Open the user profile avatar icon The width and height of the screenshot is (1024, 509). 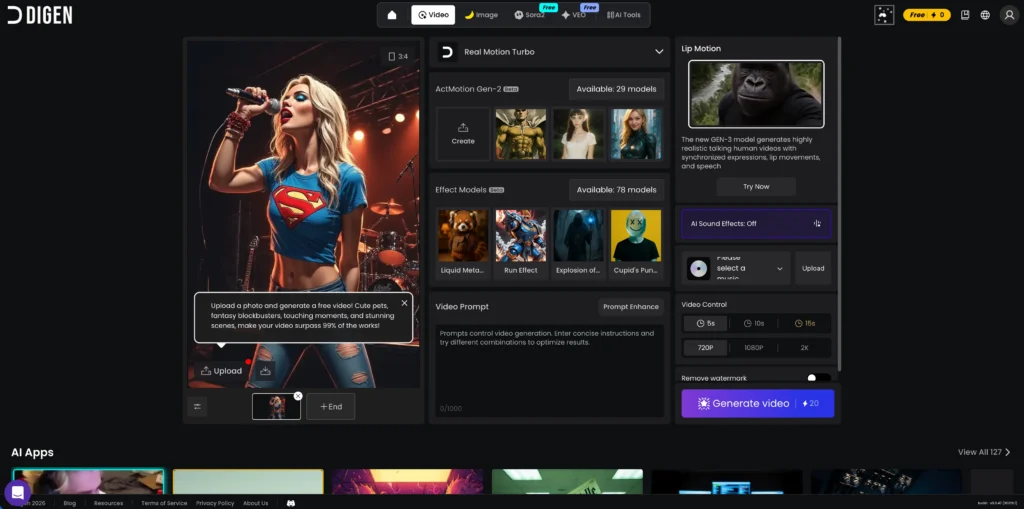(x=1008, y=15)
